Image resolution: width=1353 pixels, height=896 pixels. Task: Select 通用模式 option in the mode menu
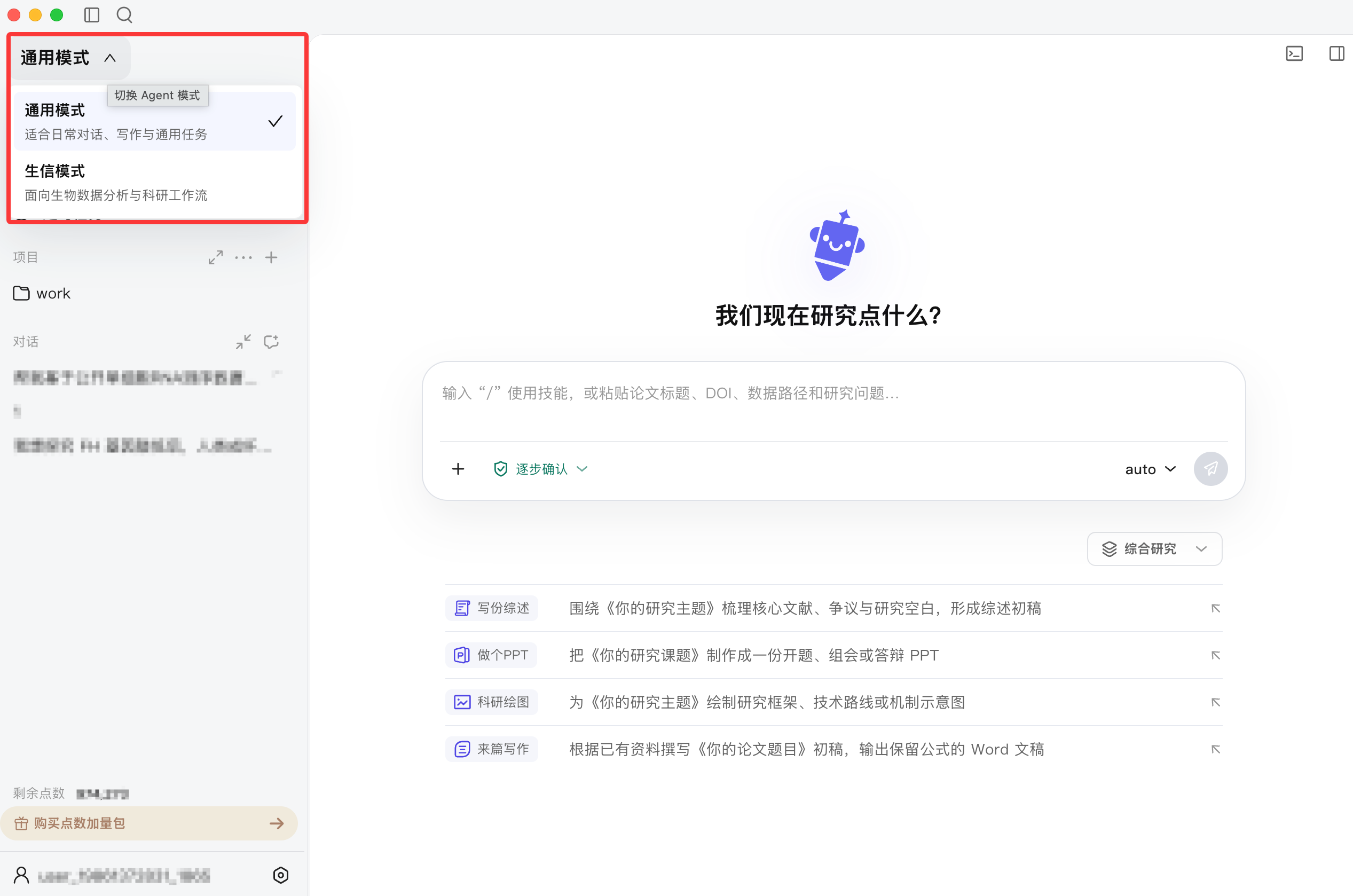pyautogui.click(x=155, y=122)
